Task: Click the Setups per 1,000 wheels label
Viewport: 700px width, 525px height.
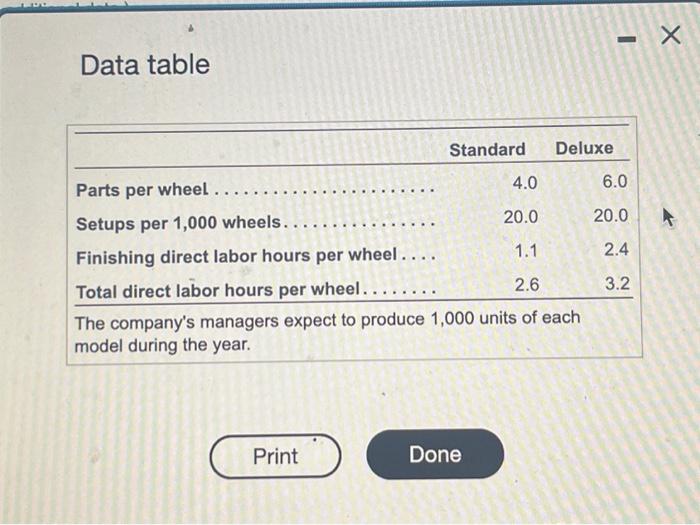Action: 179,223
